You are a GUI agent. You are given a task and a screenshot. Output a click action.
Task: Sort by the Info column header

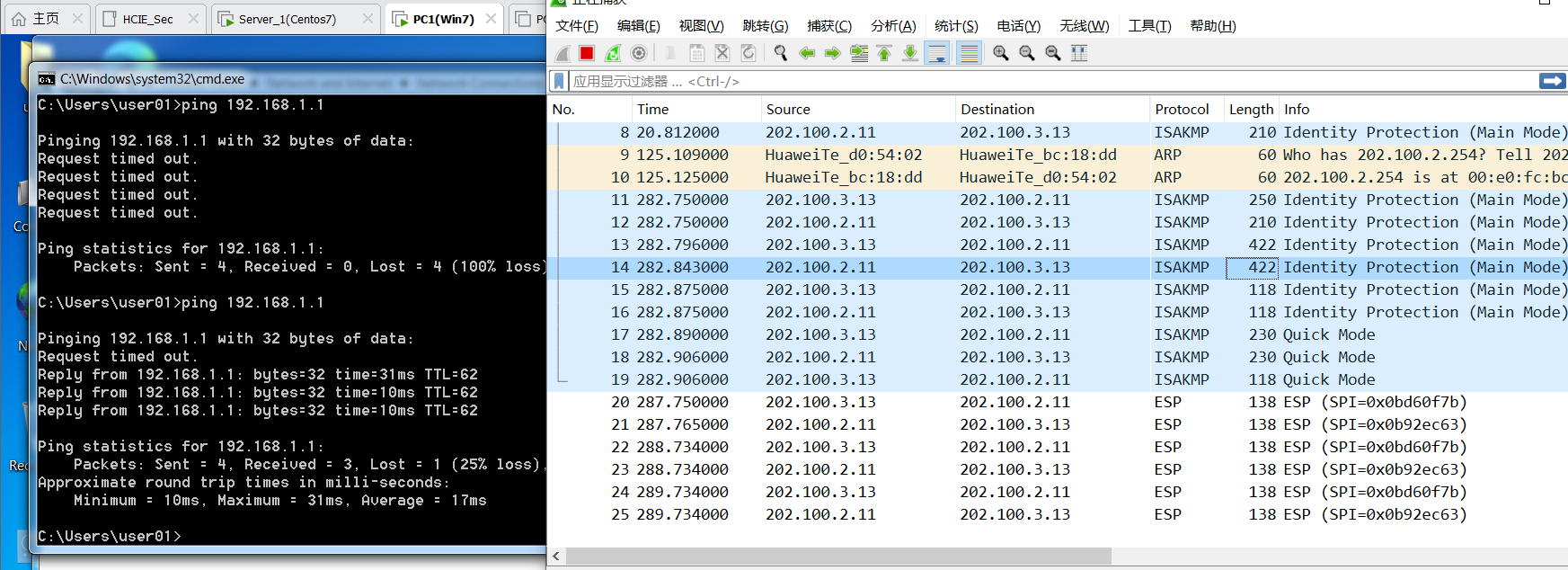1423,109
